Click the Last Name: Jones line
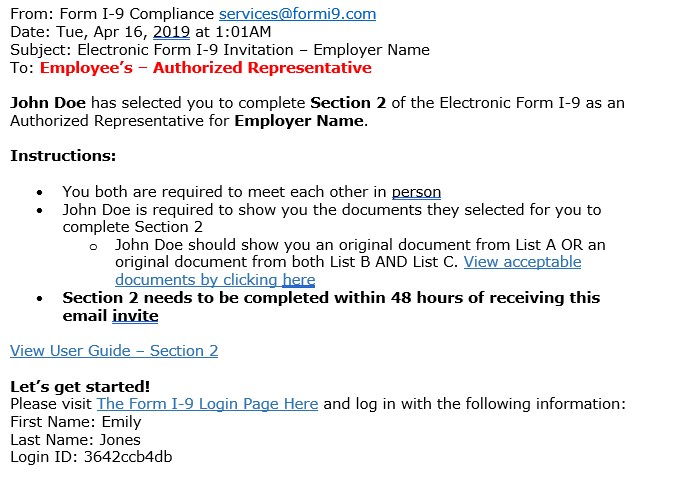The image size is (683, 483). coord(75,440)
